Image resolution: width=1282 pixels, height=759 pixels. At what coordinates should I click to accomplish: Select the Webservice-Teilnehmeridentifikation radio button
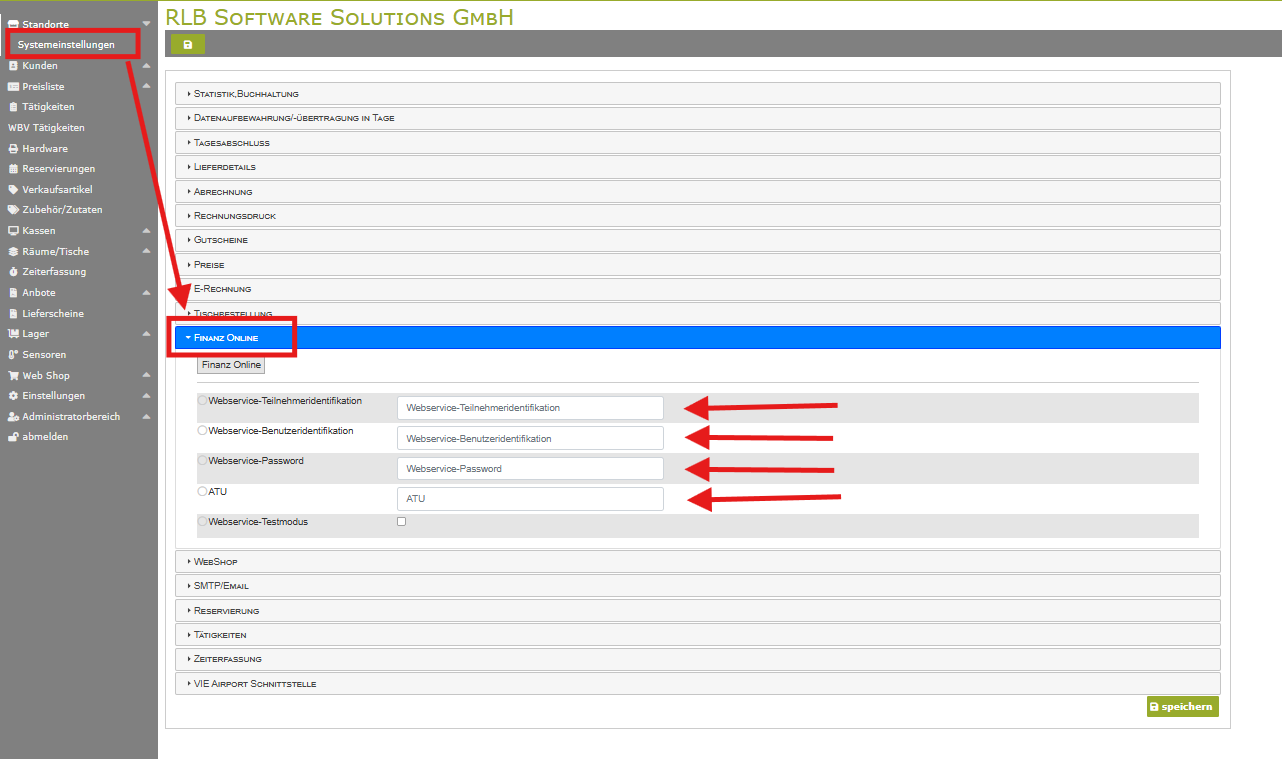[x=203, y=401]
